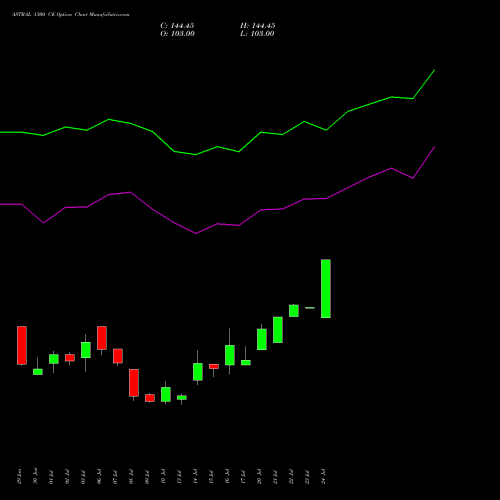Screen dimensions: 500x500
Task: Click the red candle above 29 Jun
Action: [22, 345]
